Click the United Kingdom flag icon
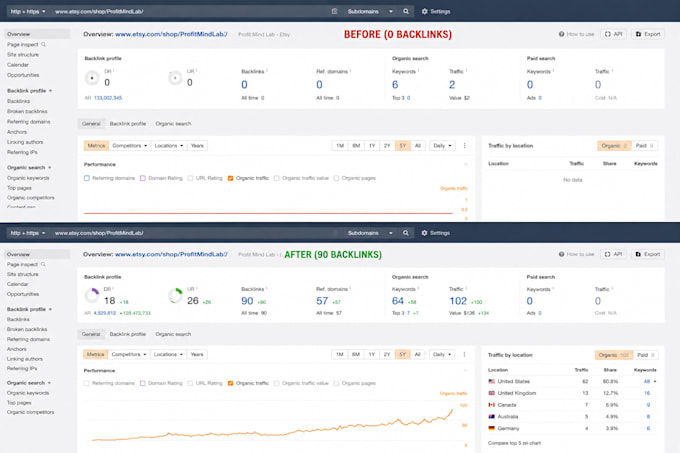Viewport: 680px width, 453px height. click(x=491, y=393)
